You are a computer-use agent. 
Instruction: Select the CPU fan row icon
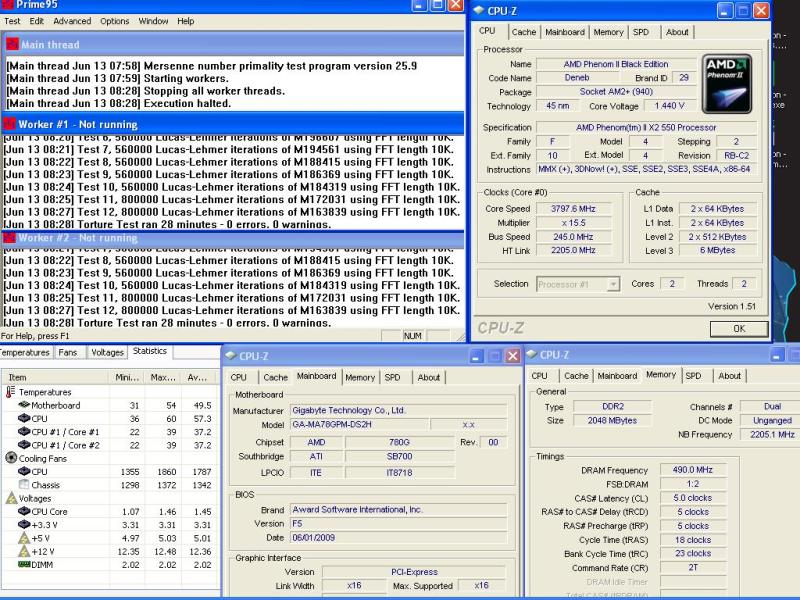tap(24, 471)
